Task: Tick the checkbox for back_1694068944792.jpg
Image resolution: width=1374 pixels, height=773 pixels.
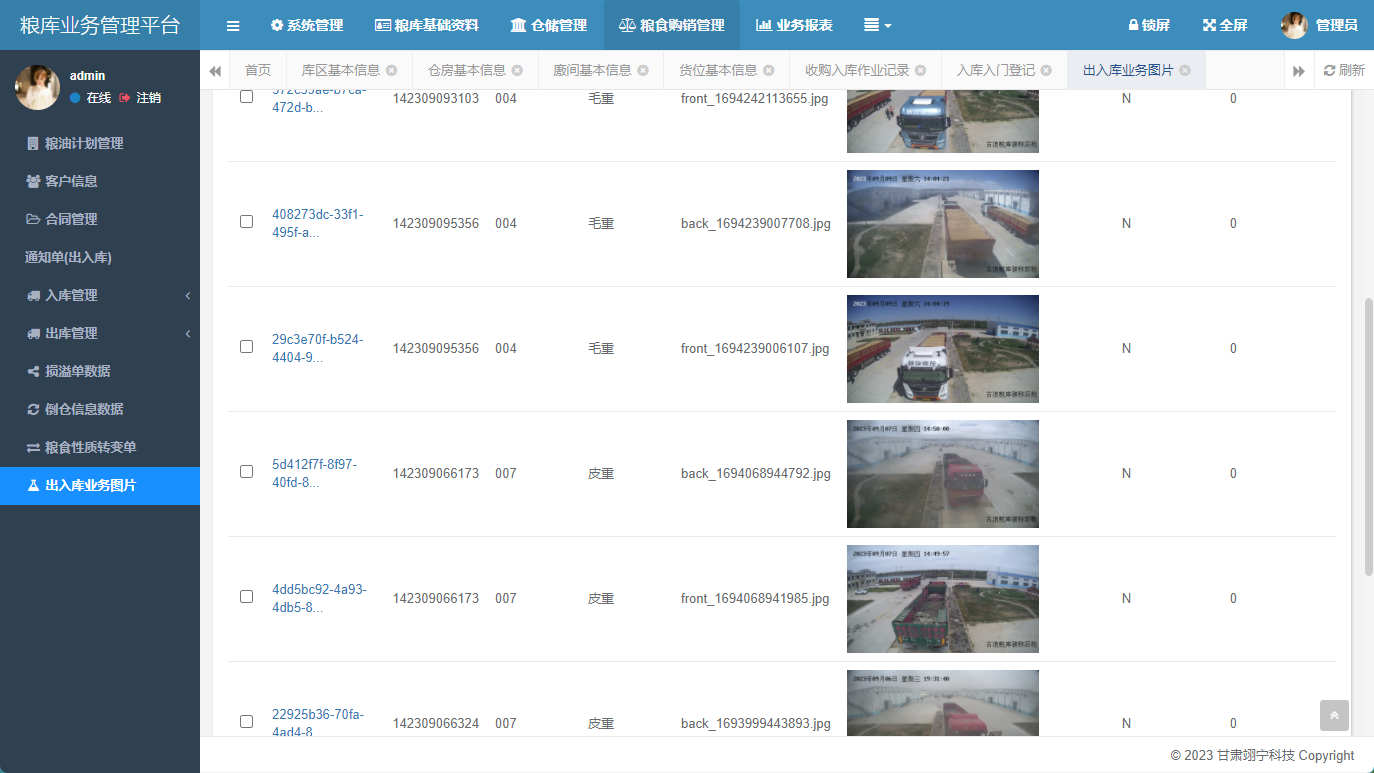Action: coord(246,472)
